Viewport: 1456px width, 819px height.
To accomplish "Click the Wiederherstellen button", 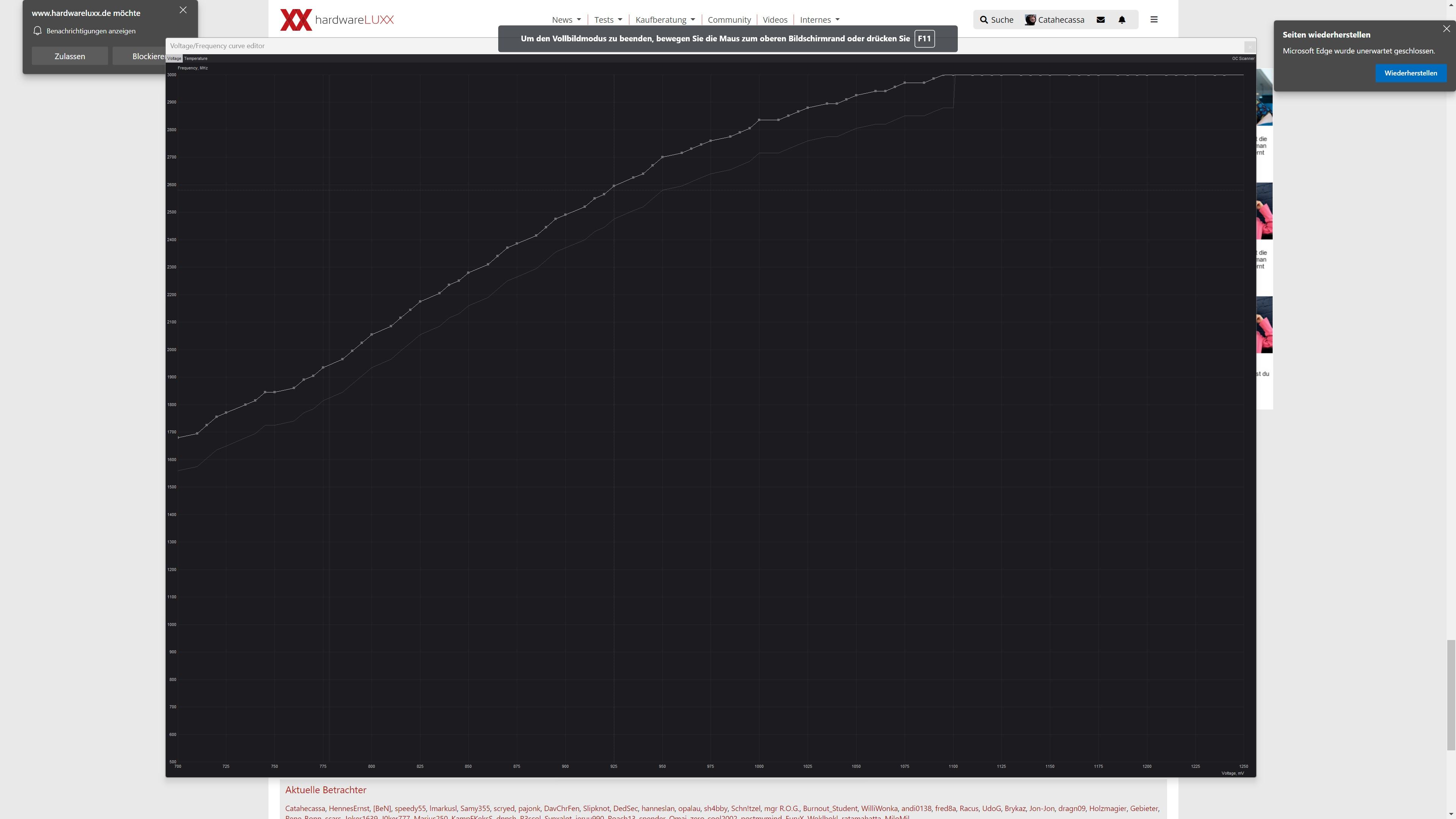I will click(x=1411, y=73).
